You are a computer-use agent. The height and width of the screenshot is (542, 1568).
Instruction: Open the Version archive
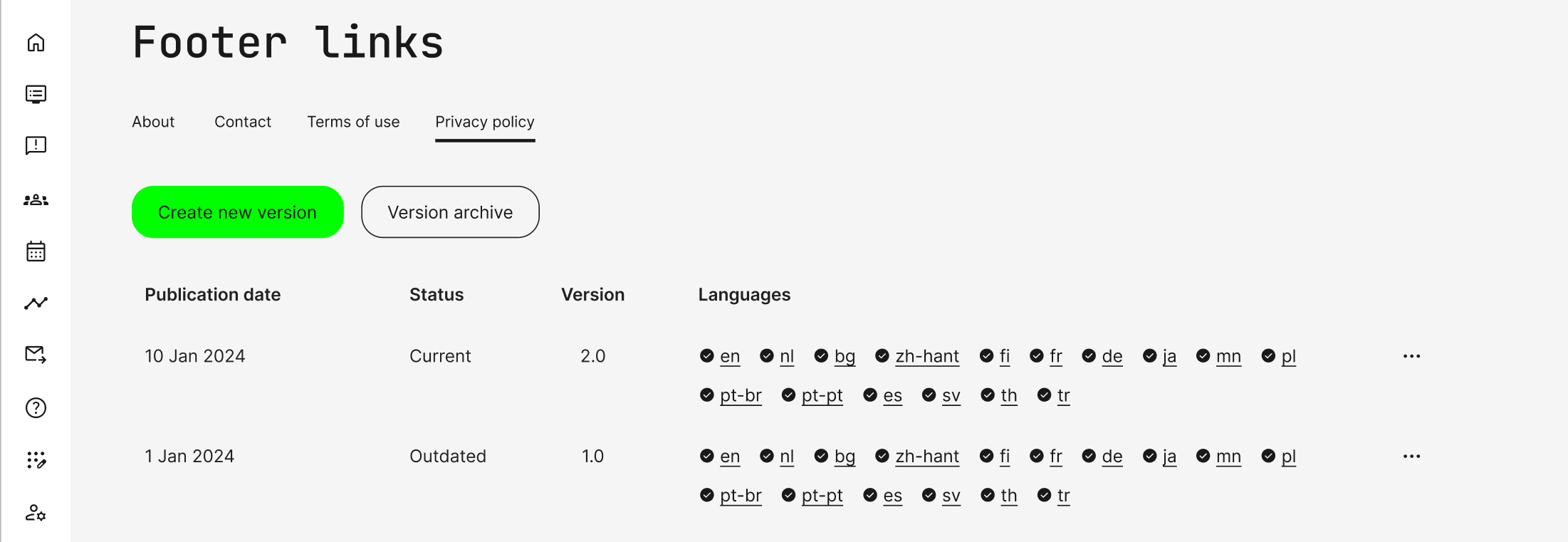coord(450,212)
